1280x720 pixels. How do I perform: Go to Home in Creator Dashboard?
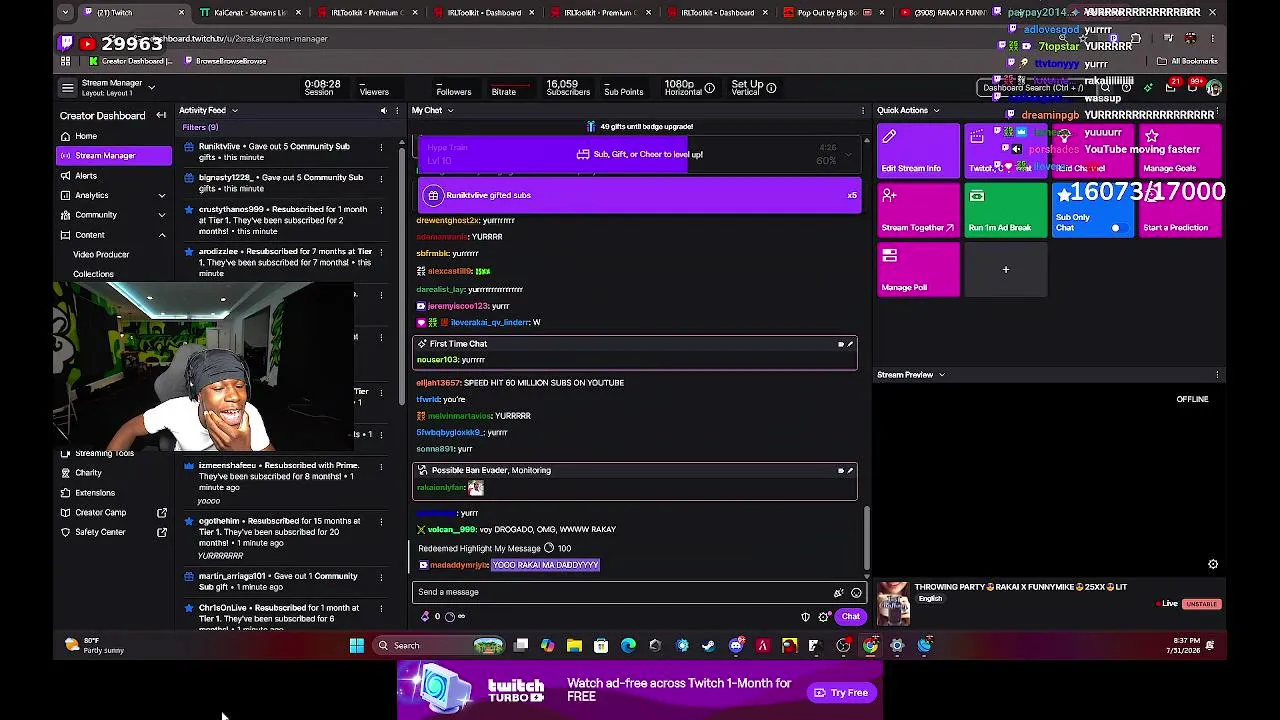pos(114,136)
